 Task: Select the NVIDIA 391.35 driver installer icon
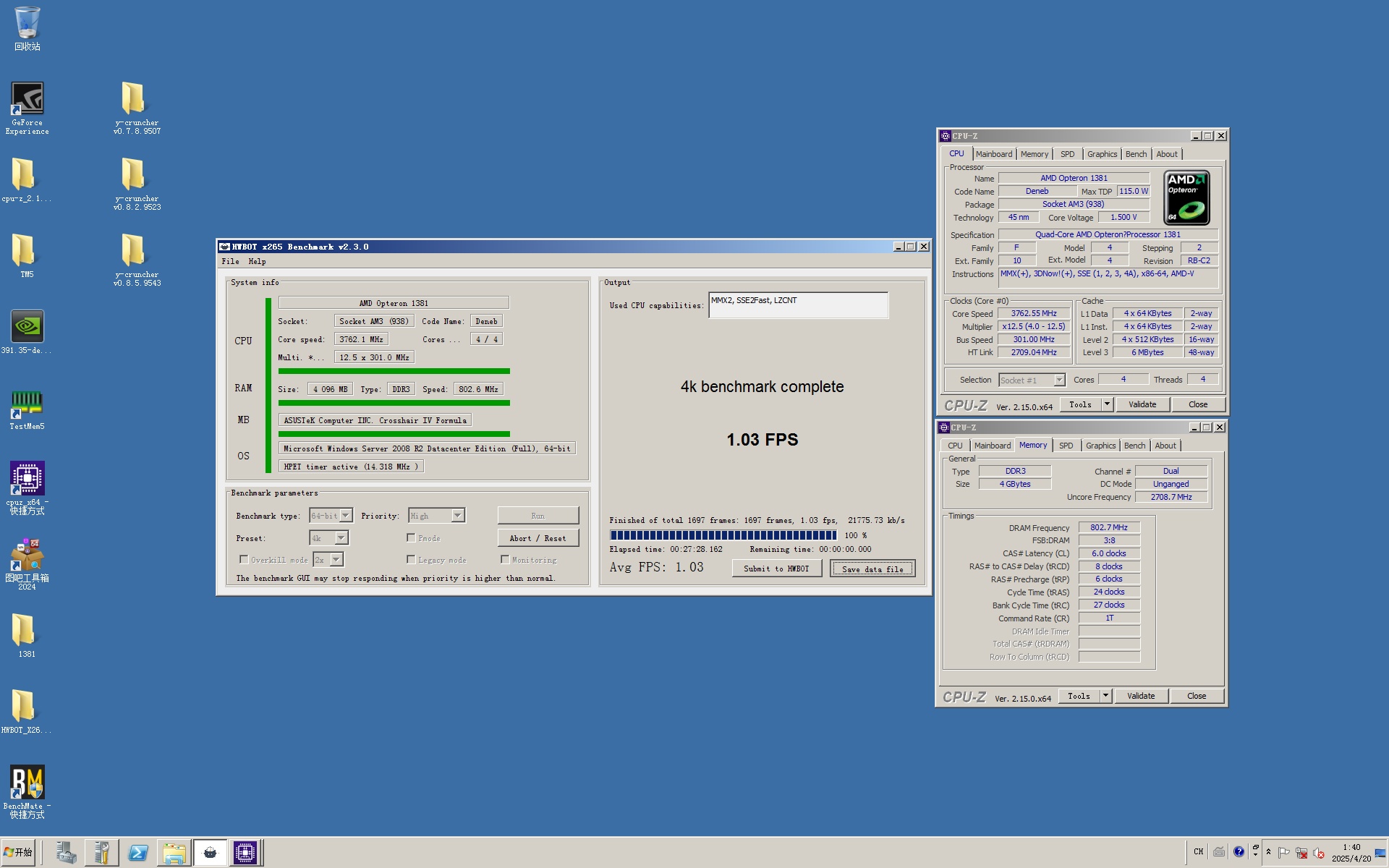click(26, 332)
